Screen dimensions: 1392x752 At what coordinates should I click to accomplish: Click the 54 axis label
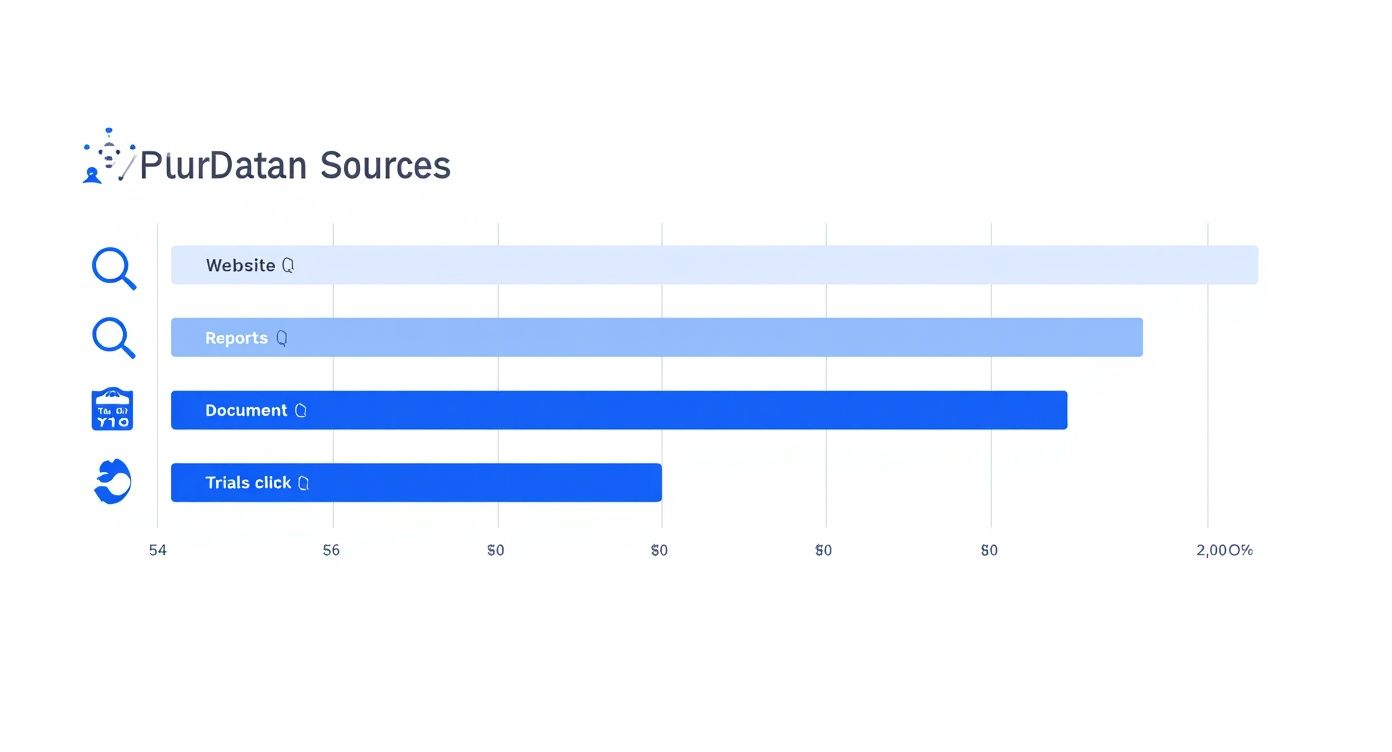157,550
